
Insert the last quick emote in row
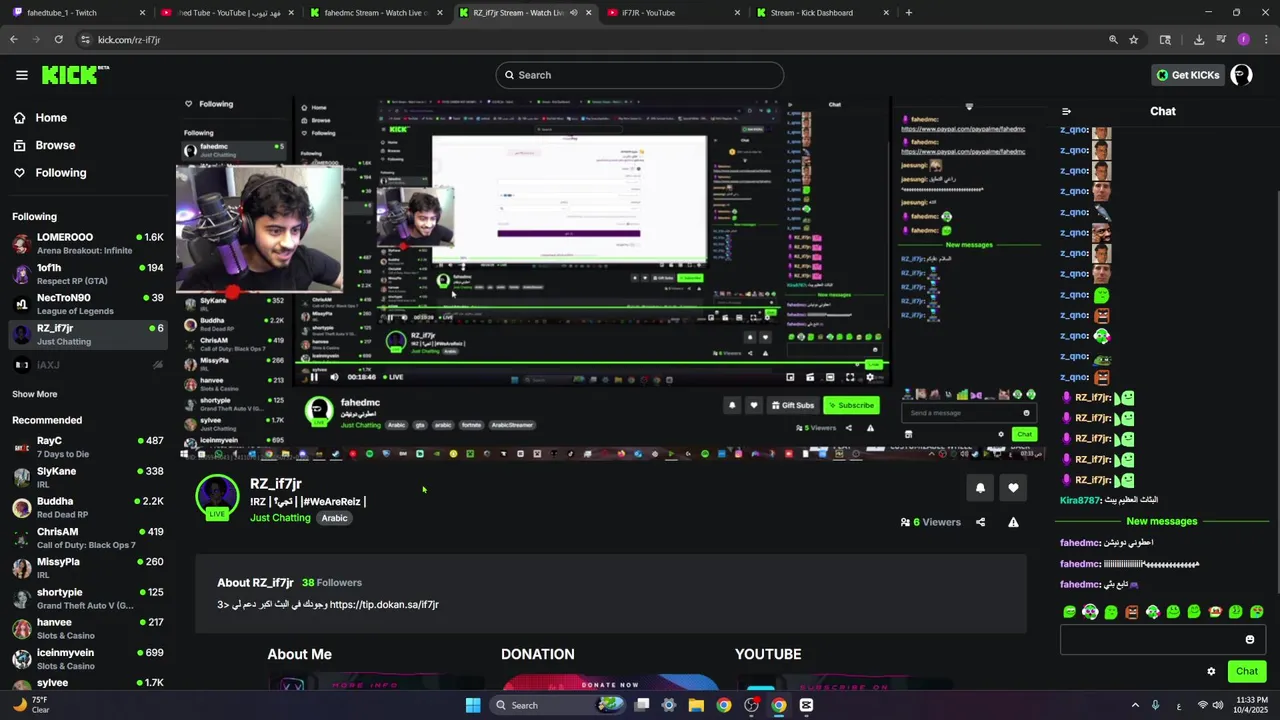tap(1257, 612)
